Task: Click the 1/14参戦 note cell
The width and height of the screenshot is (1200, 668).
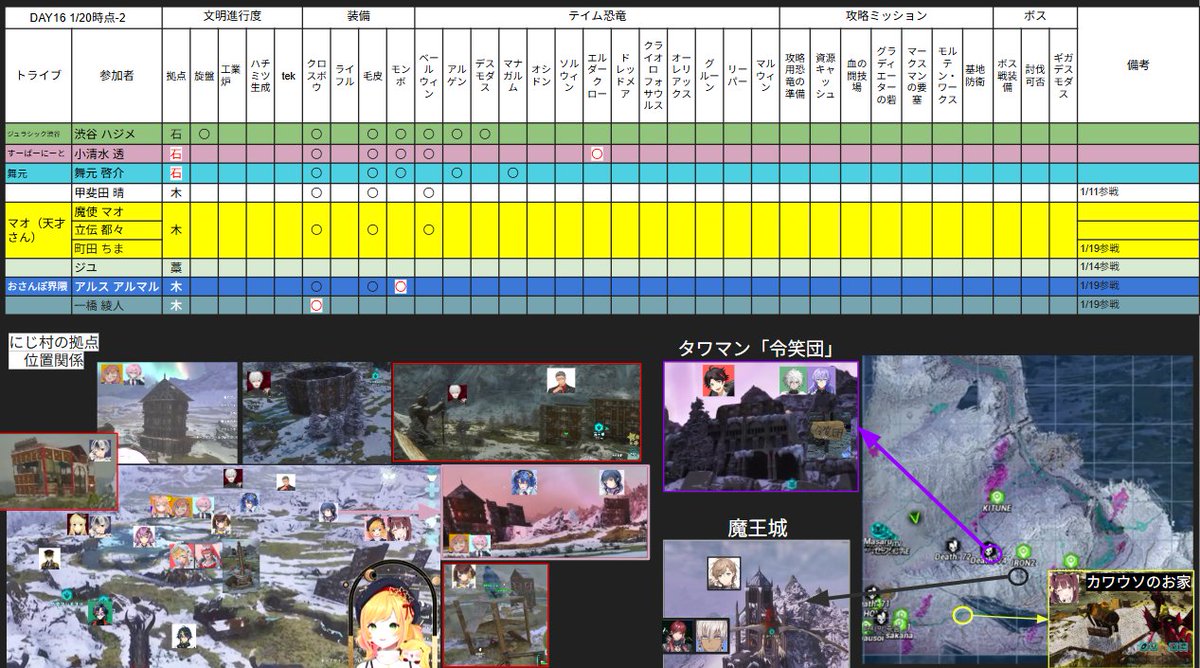Action: pos(1137,268)
